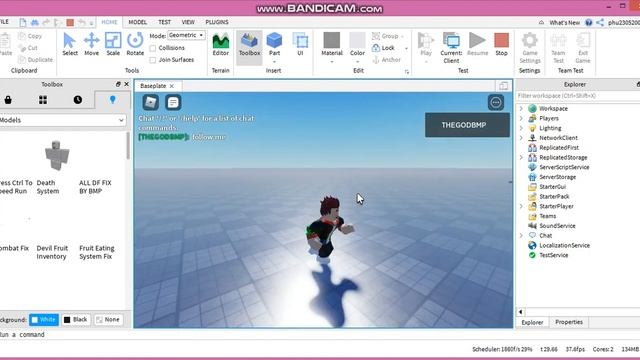Image resolution: width=640 pixels, height=360 pixels.
Task: Toggle in-game chat icon
Action: pos(173,102)
